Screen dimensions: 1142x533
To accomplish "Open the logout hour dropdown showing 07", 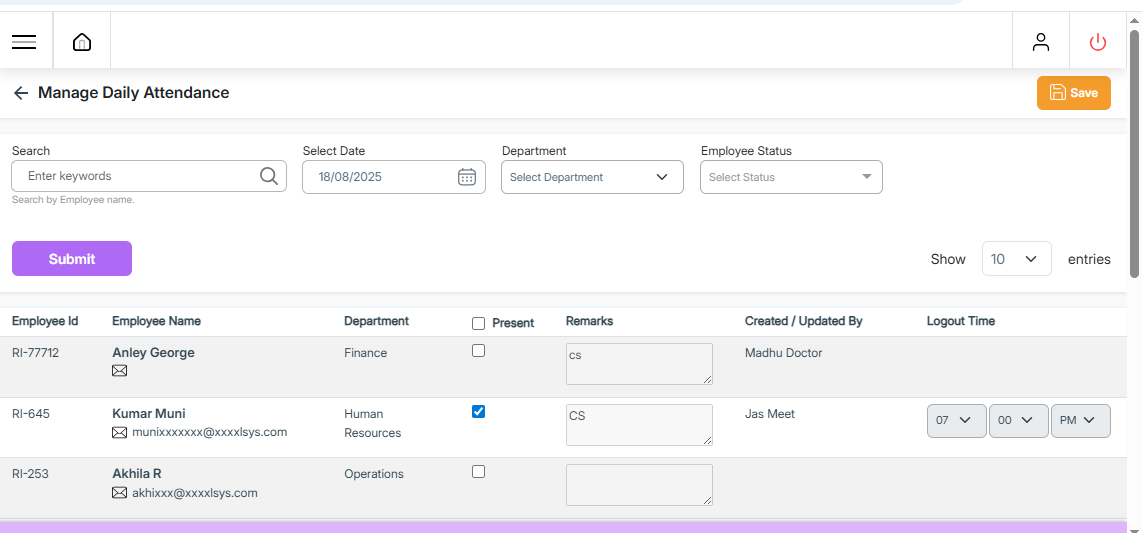I will point(956,421).
